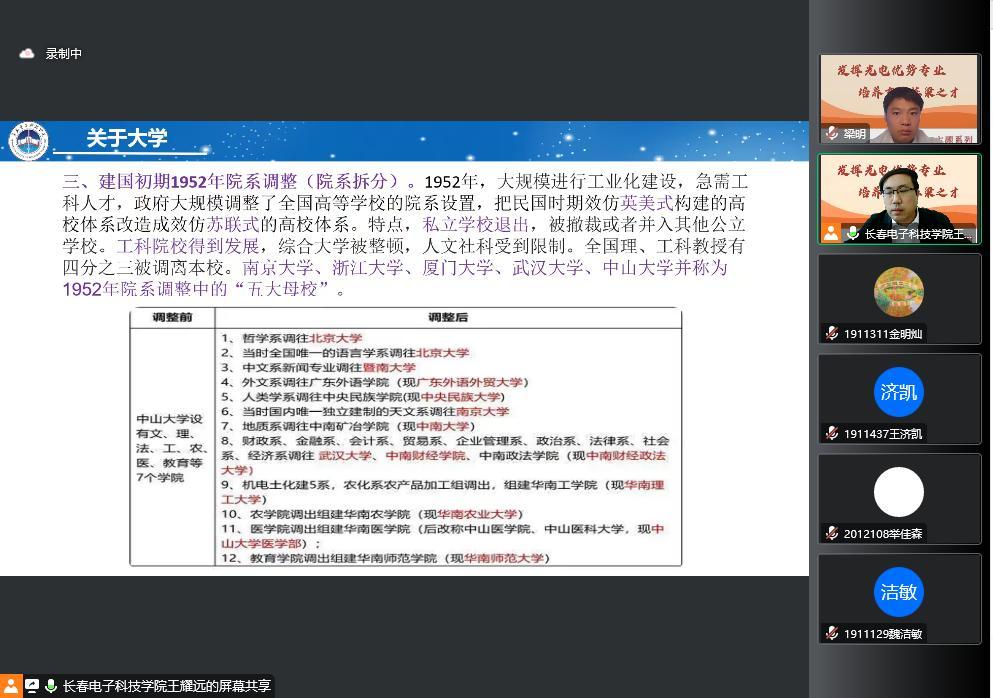
Task: Click muted microphone icon beside 梁明
Action: [832, 134]
